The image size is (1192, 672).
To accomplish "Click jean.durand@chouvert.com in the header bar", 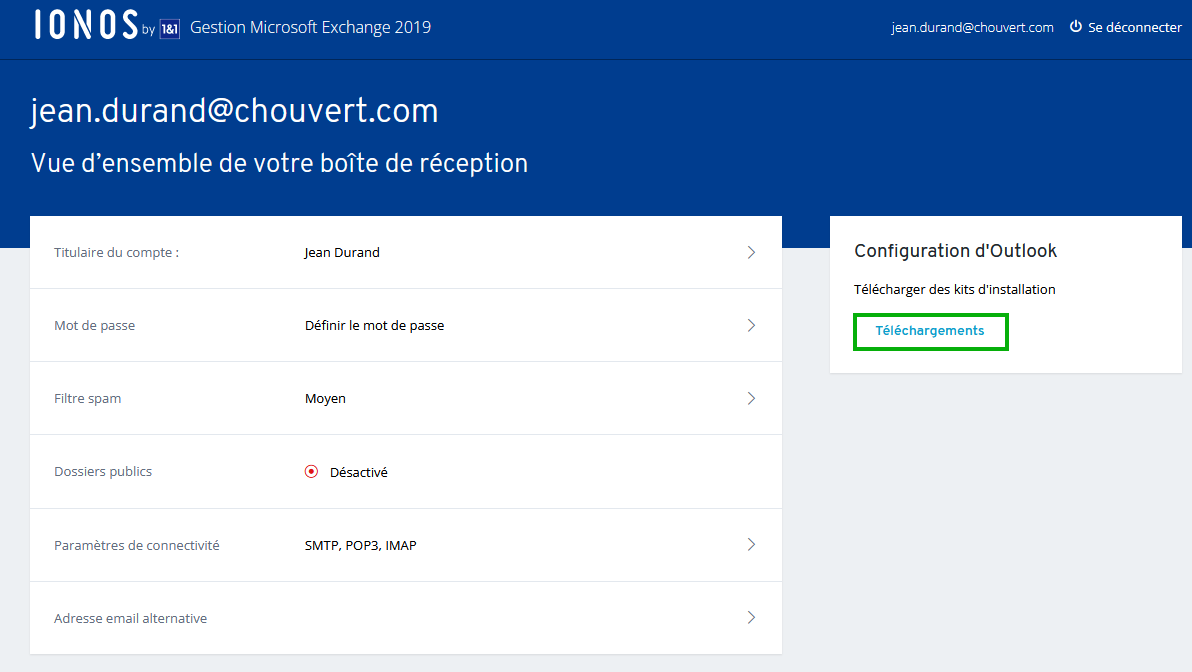I will 972,27.
